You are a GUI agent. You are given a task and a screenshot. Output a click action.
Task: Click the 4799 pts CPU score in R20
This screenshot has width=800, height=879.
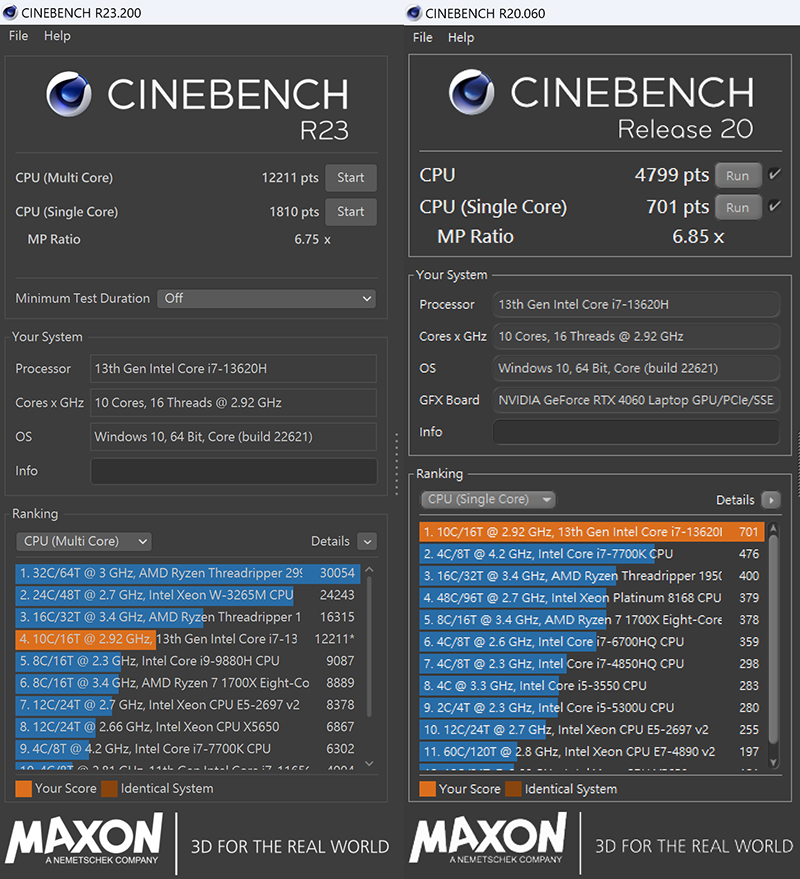[672, 175]
